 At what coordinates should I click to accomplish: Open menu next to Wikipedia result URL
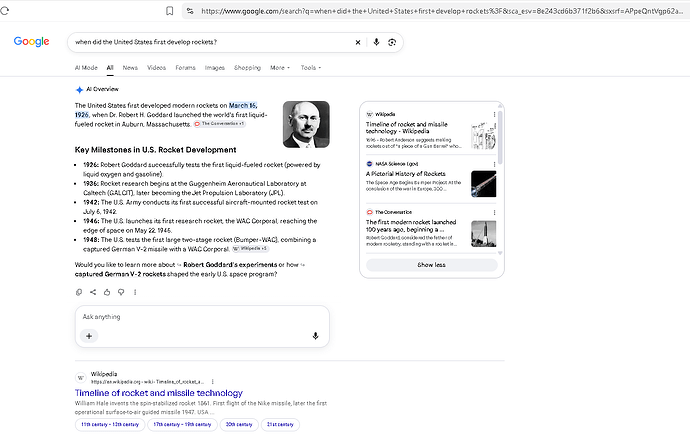213,382
